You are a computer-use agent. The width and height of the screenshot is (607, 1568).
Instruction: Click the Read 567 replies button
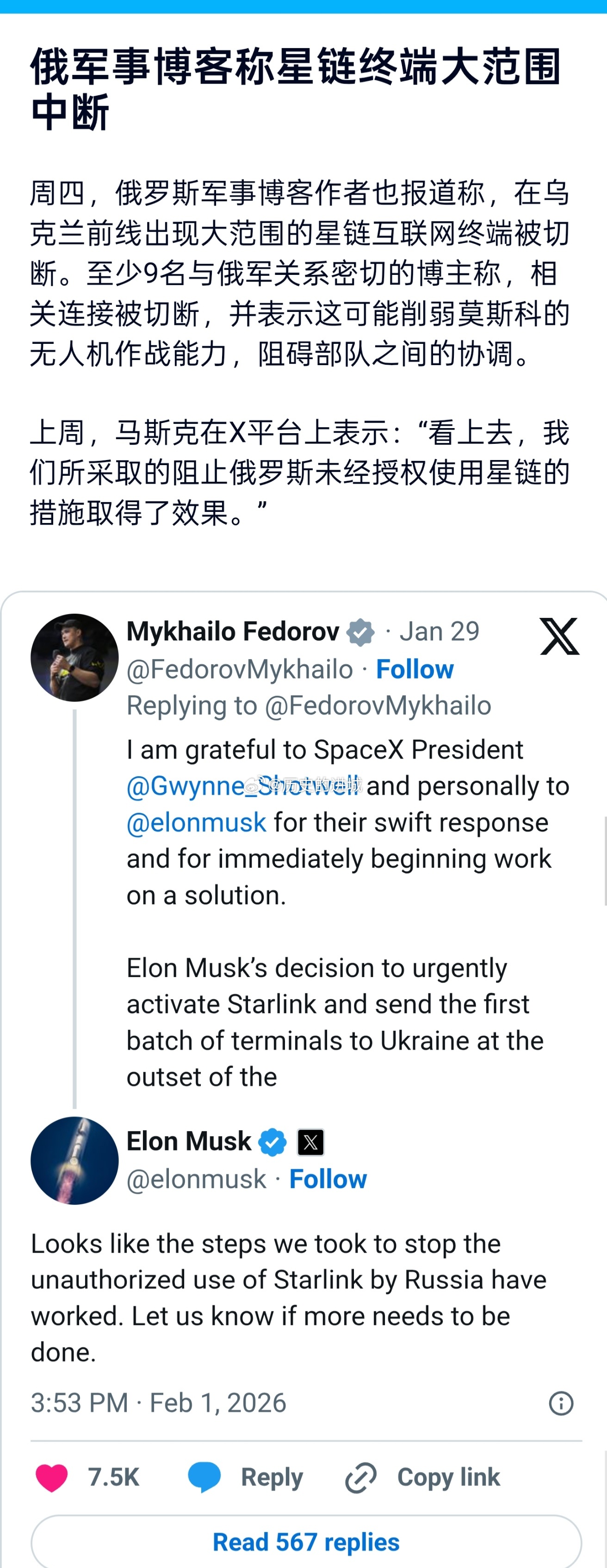click(x=306, y=1542)
